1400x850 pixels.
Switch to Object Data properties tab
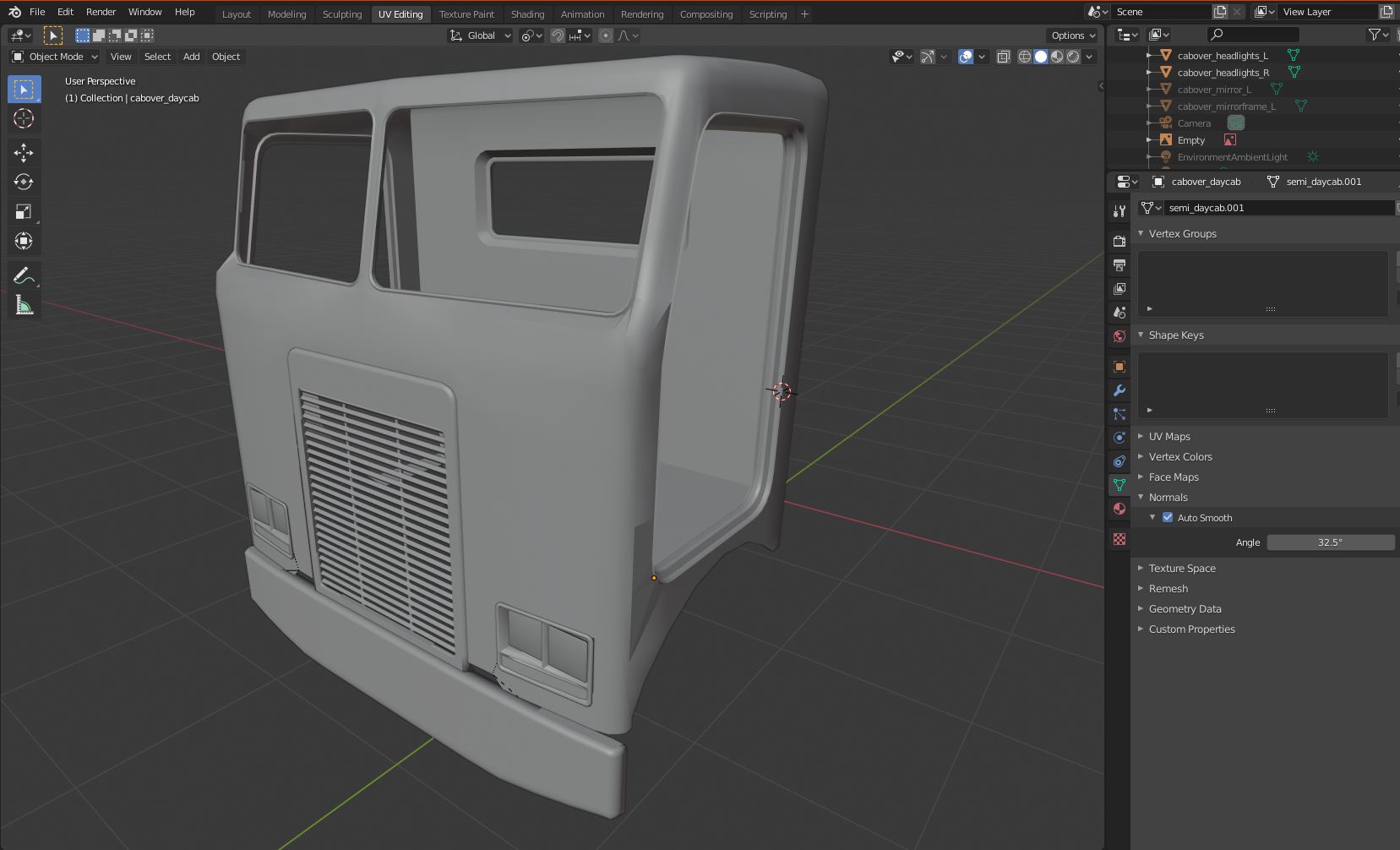(1119, 485)
